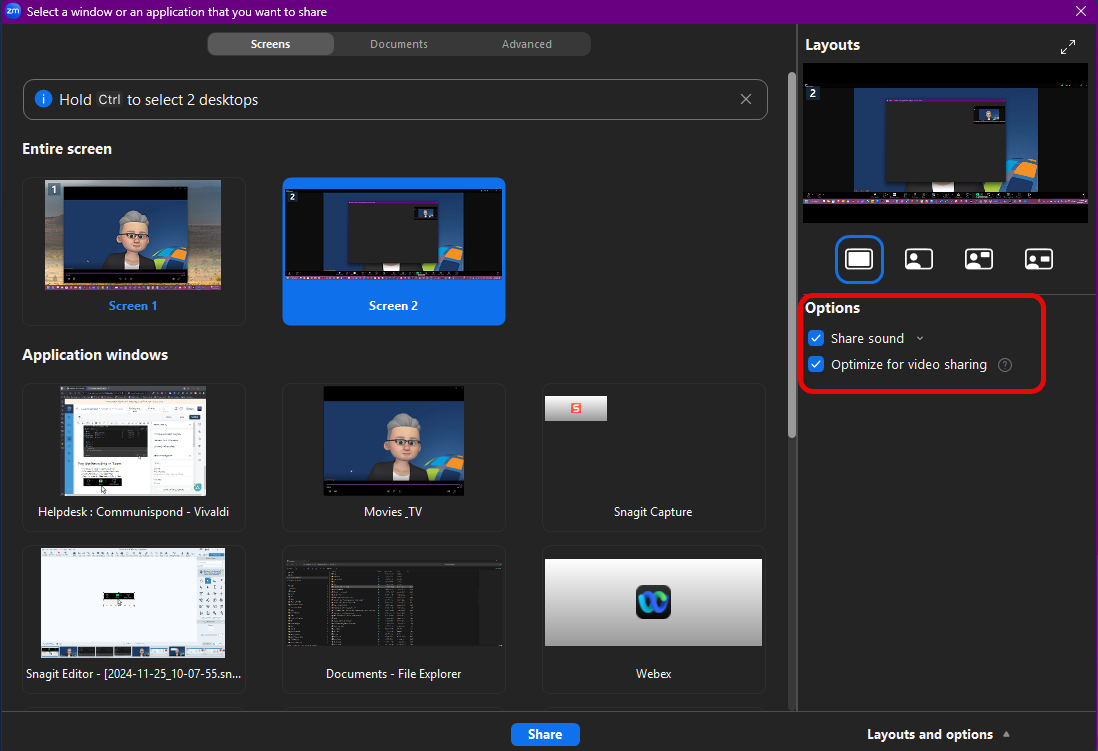Select the speaker-overlay layout icon
The height and width of the screenshot is (751, 1098).
(x=919, y=259)
